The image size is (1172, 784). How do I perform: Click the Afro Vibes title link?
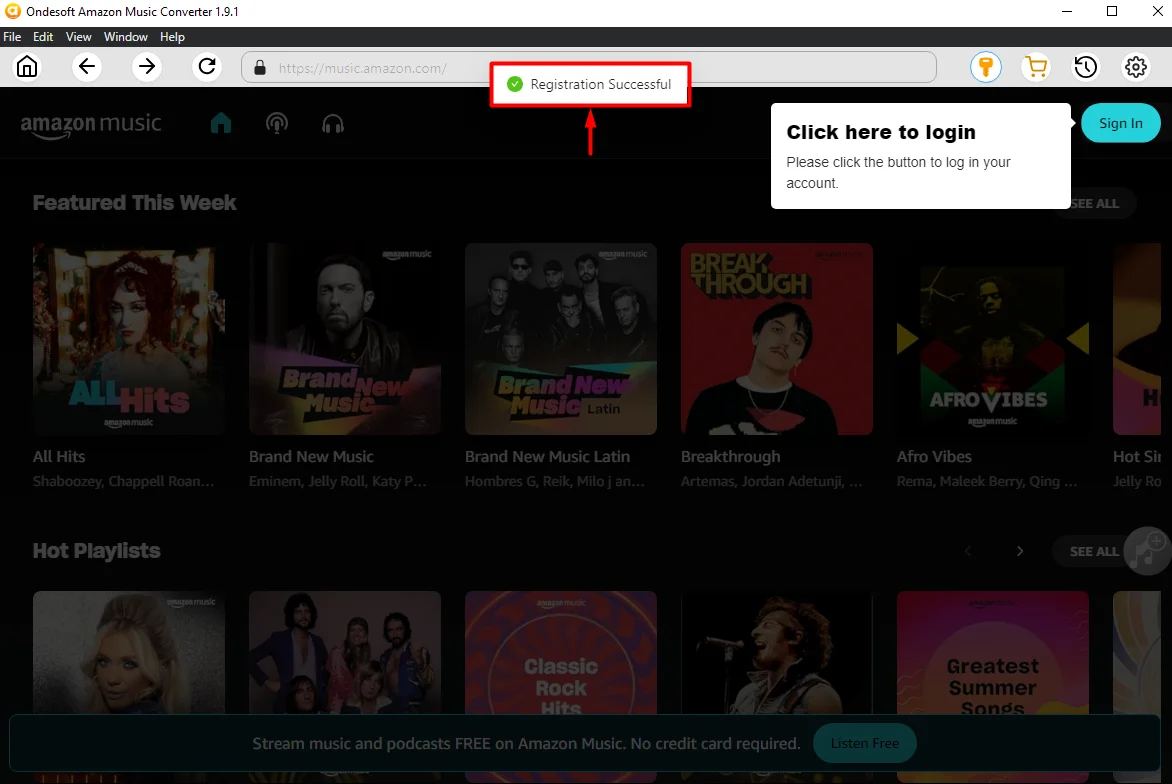point(934,457)
